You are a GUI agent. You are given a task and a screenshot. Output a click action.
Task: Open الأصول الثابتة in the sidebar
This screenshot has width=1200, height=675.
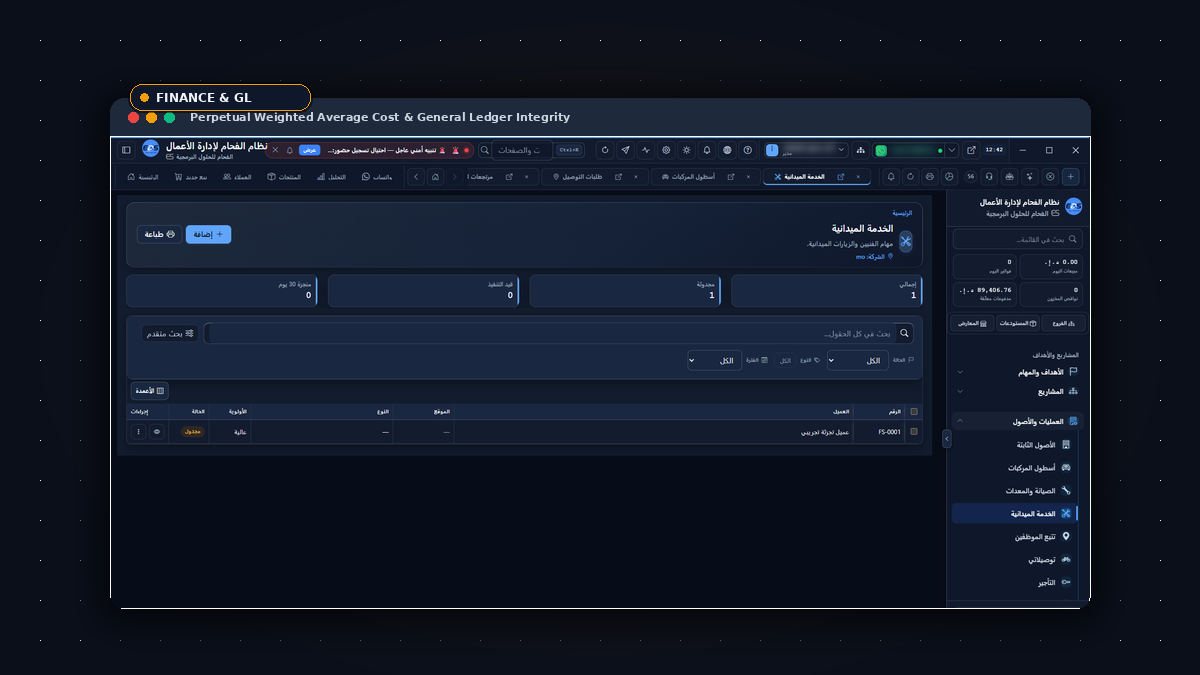(1015, 444)
